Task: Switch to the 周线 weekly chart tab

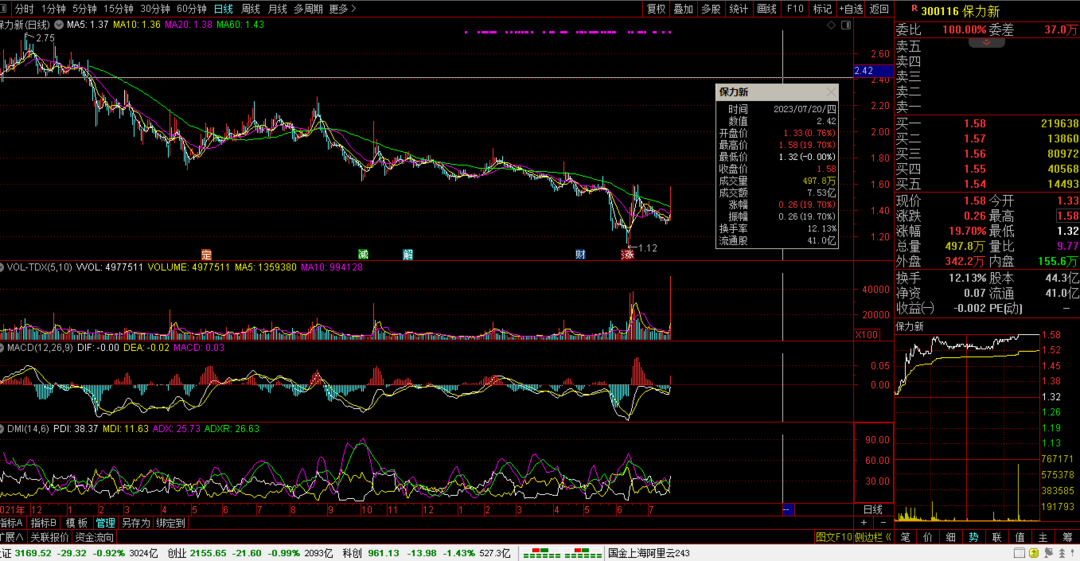Action: 251,9
